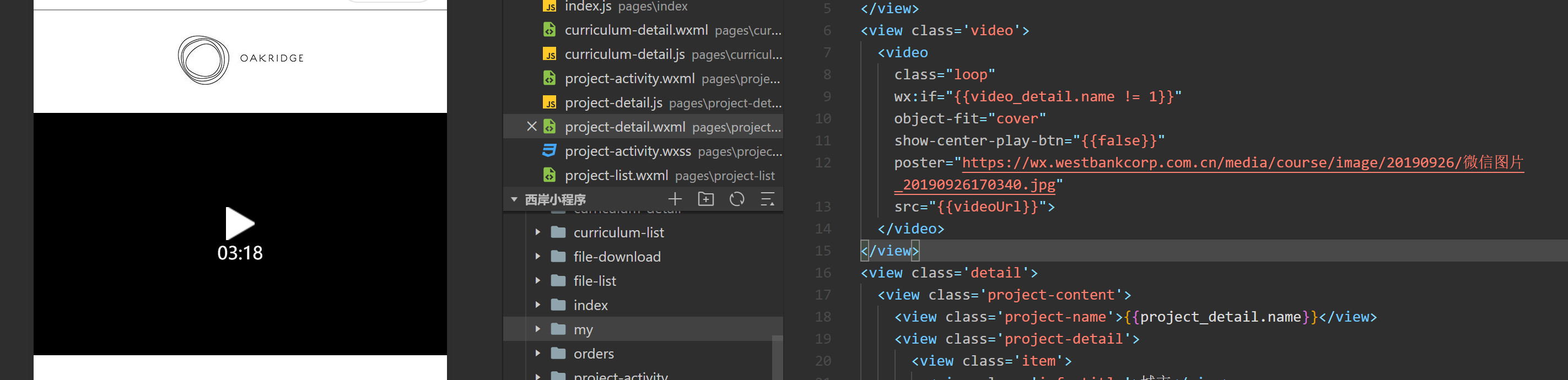Image resolution: width=1568 pixels, height=380 pixels.
Task: Click the object-fit="cover" code line
Action: (x=969, y=118)
